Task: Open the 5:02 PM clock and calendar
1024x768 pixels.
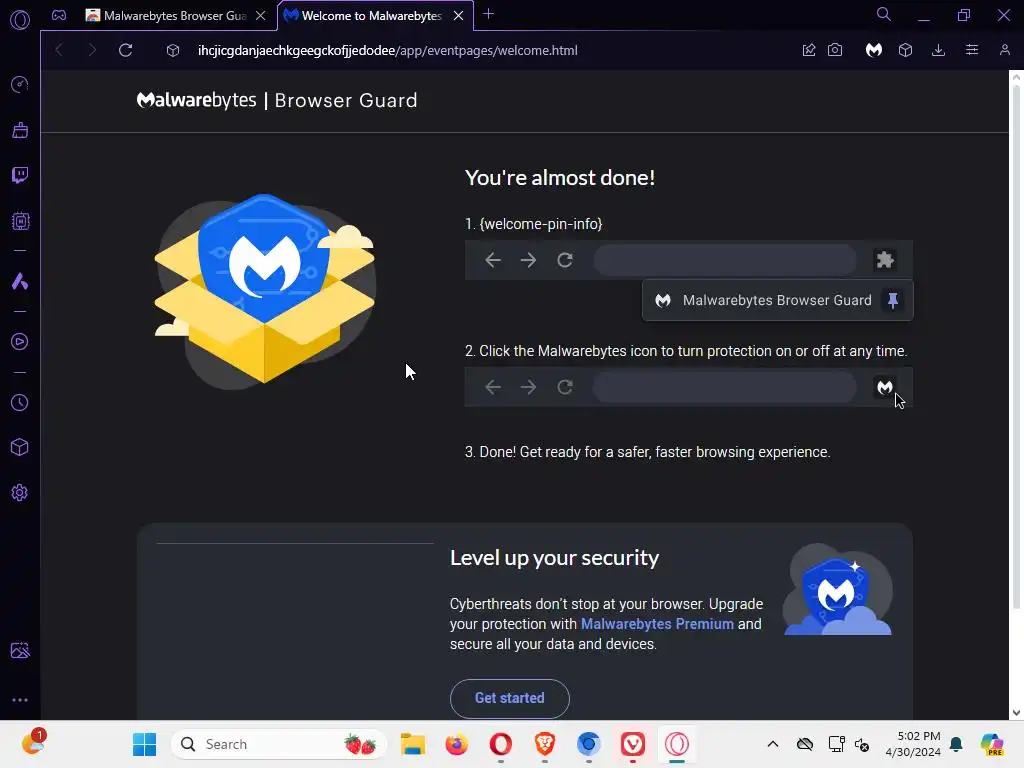Action: pyautogui.click(x=912, y=744)
